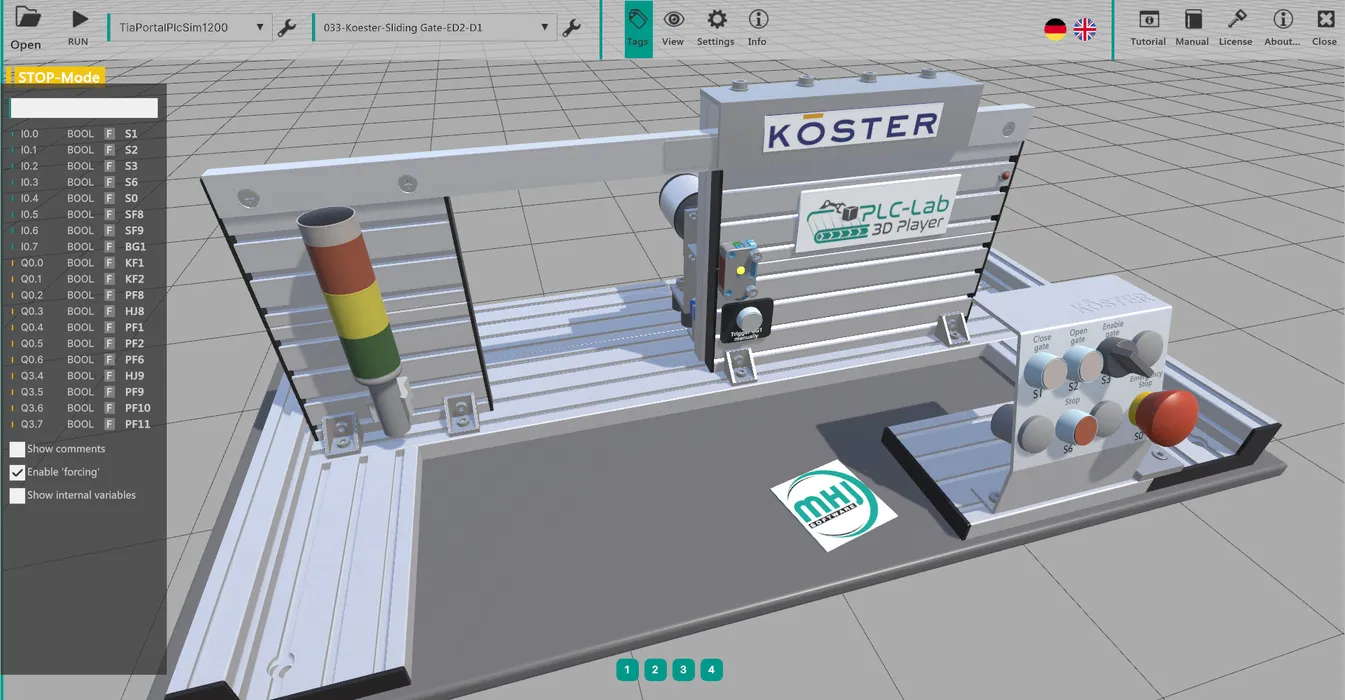Hit the Emergency Stop S0 mushroom button

click(1166, 416)
